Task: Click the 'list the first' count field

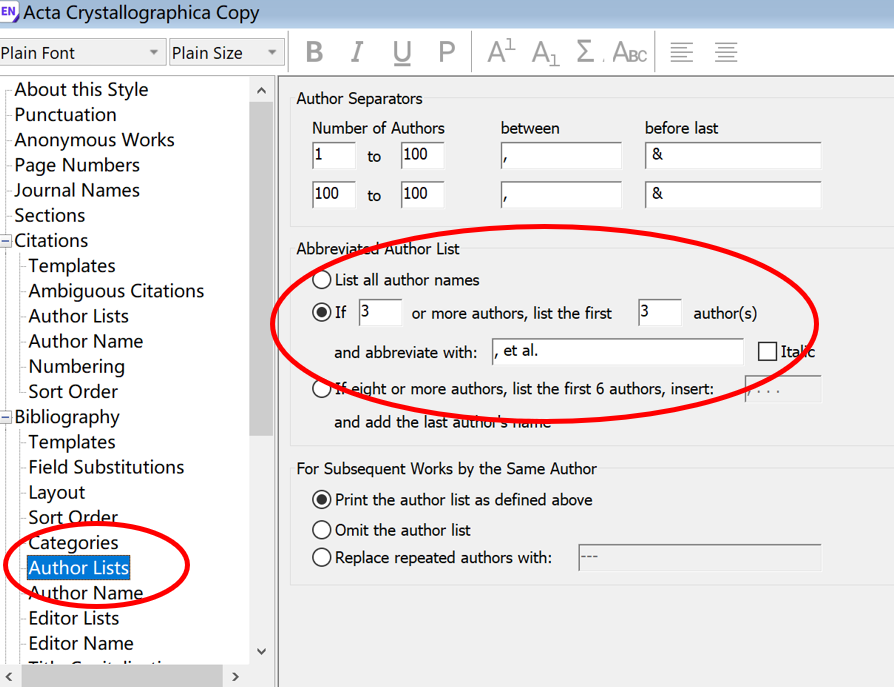Action: (x=659, y=312)
